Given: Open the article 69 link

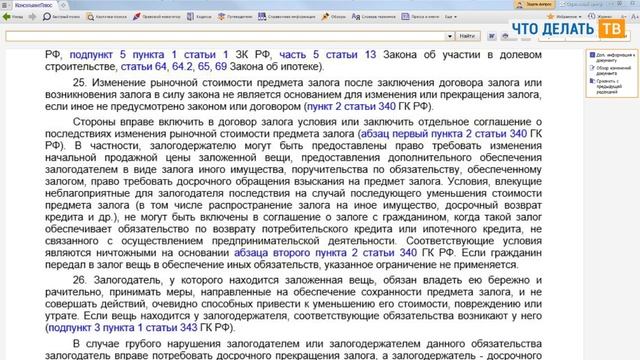Looking at the screenshot, I should point(221,66).
